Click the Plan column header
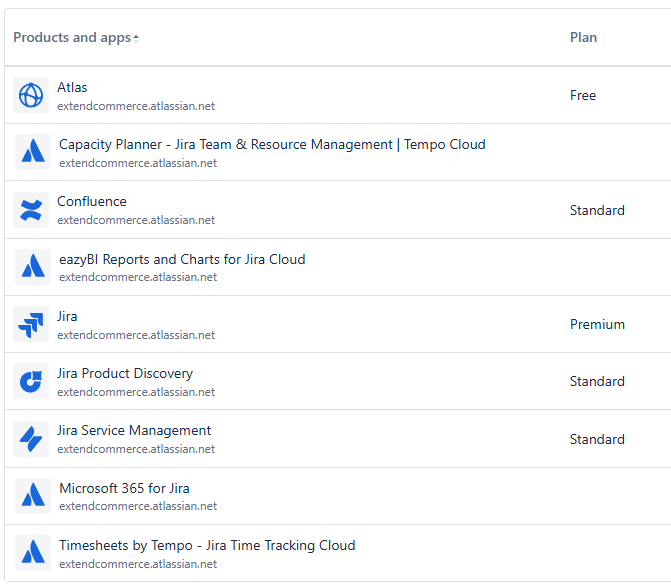This screenshot has height=584, width=671. coord(583,38)
